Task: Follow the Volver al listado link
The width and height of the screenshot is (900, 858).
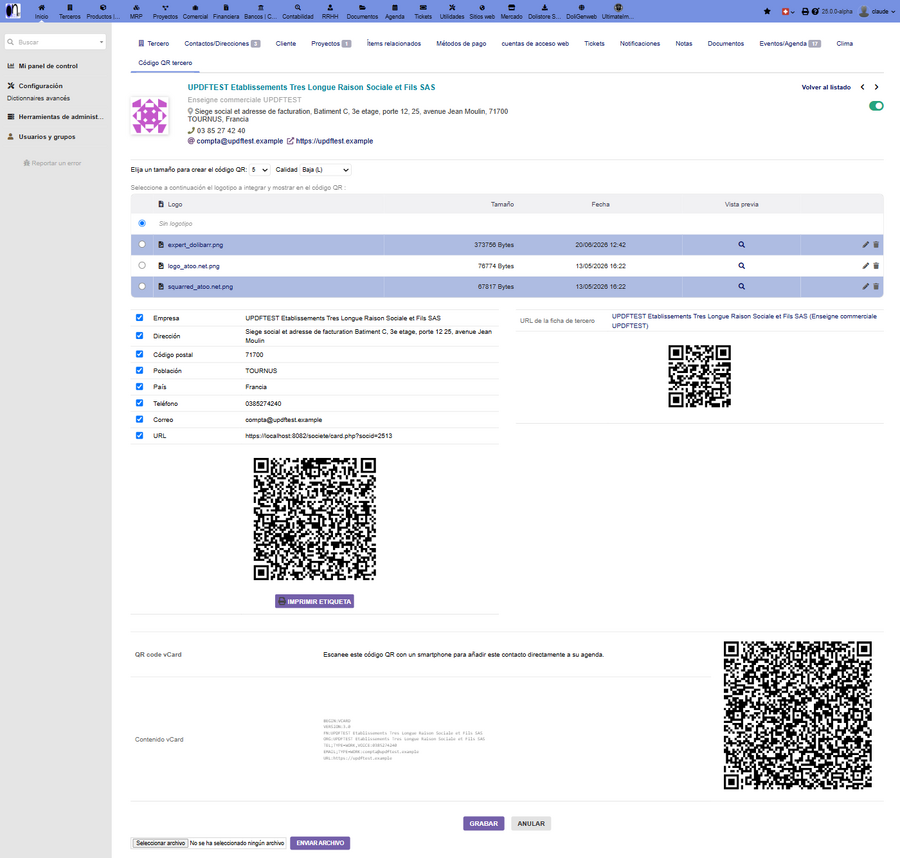Action: (826, 87)
